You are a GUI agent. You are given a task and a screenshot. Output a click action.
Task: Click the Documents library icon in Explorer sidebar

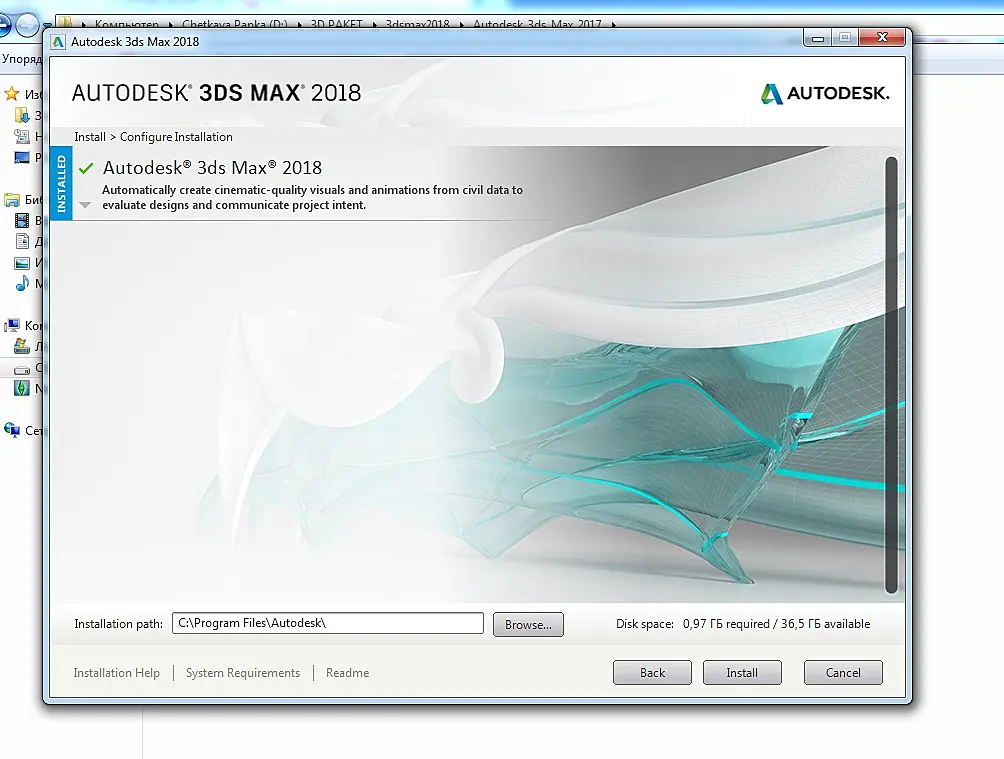pyautogui.click(x=22, y=241)
